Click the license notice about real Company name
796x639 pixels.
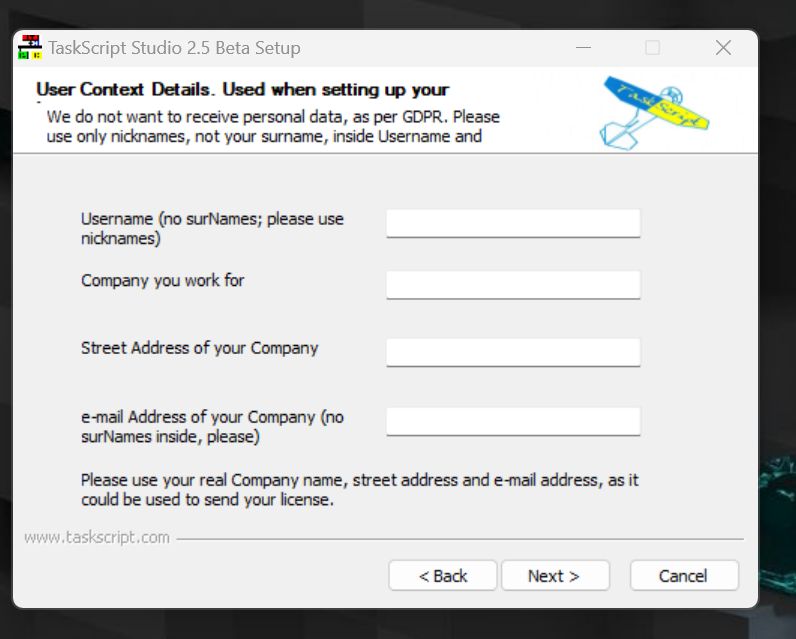click(x=359, y=490)
